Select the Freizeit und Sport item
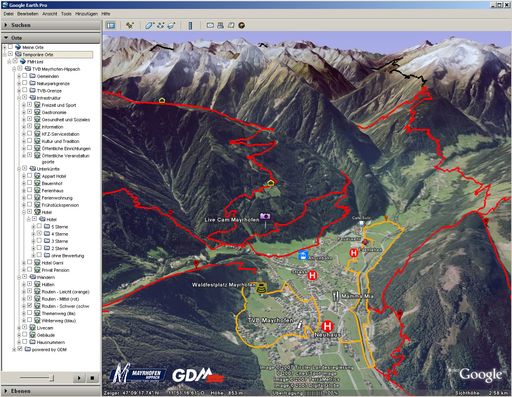 (x=59, y=105)
